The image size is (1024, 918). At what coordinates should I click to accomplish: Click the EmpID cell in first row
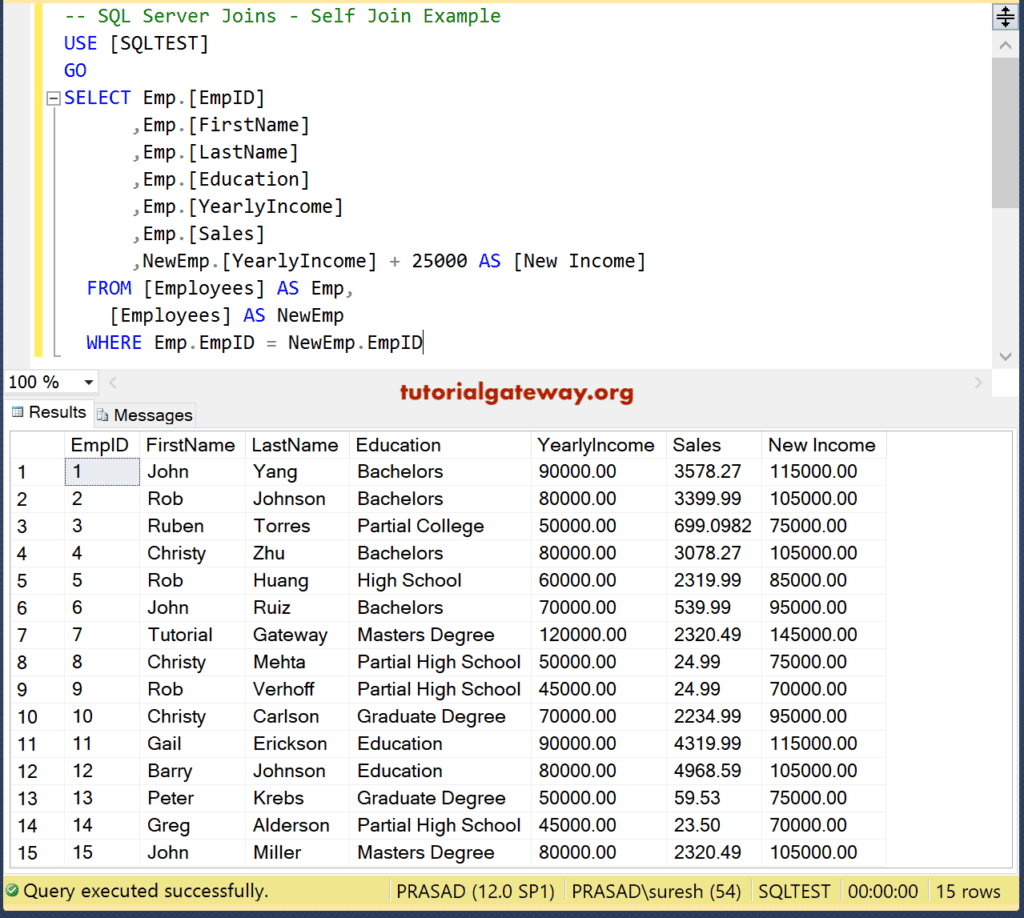(102, 472)
